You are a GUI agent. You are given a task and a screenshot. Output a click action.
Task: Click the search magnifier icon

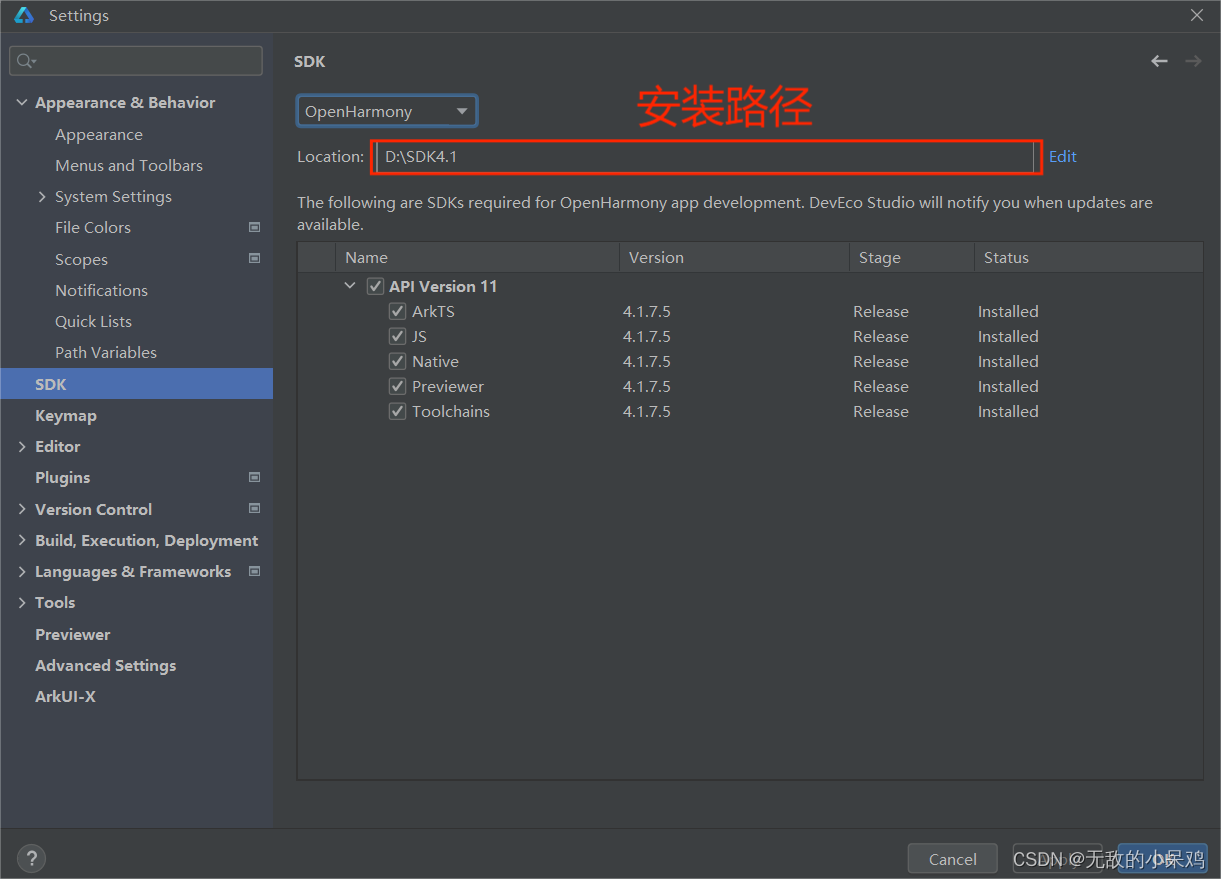25,61
